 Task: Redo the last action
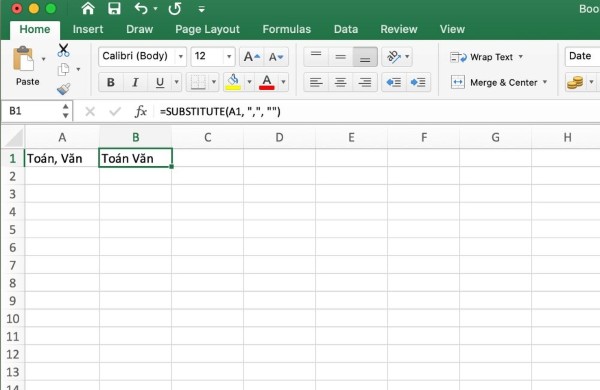(x=174, y=8)
